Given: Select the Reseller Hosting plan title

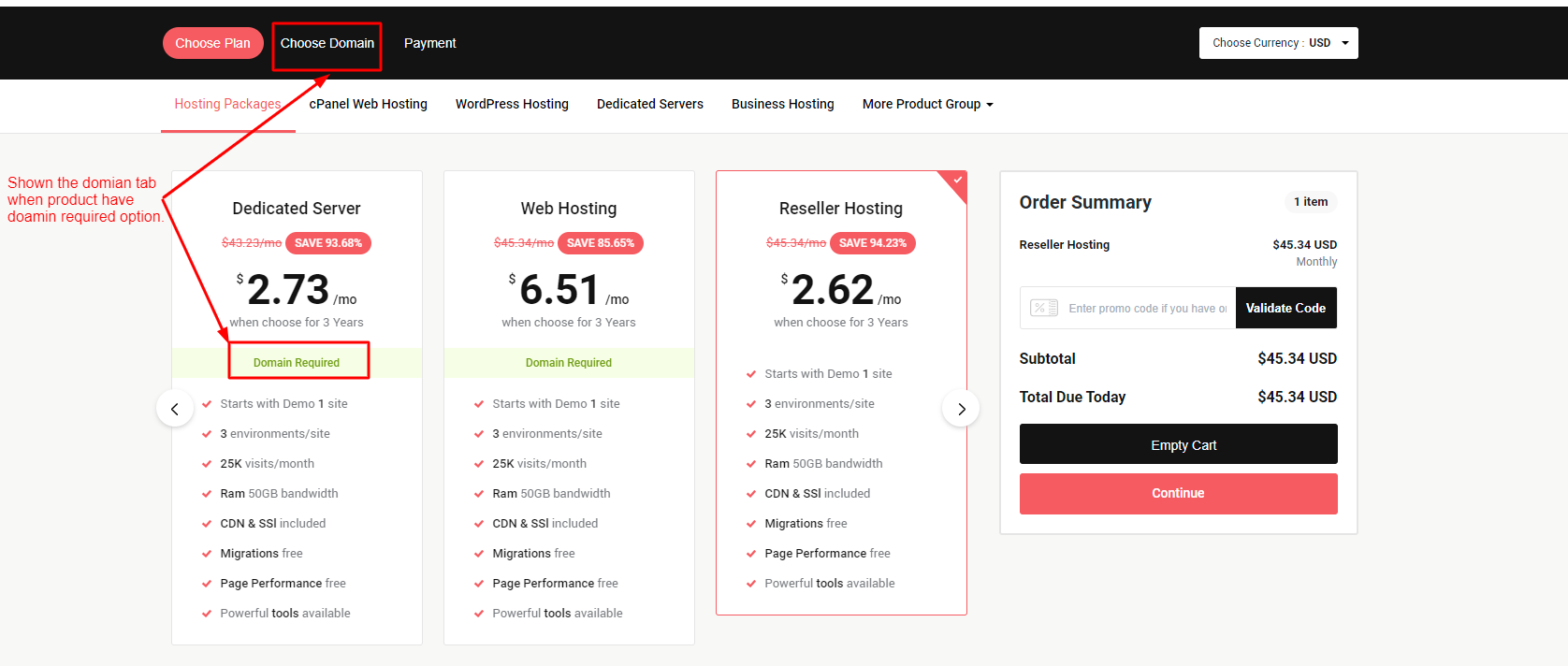Looking at the screenshot, I should point(841,209).
